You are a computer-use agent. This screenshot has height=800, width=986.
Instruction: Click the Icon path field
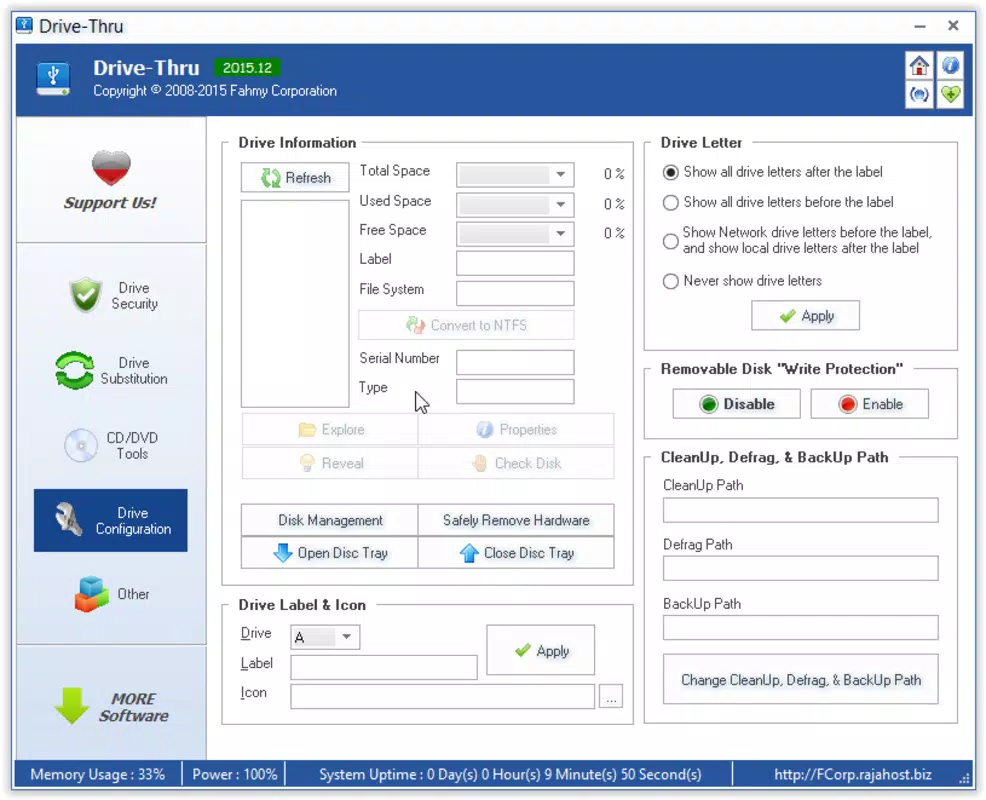(442, 696)
